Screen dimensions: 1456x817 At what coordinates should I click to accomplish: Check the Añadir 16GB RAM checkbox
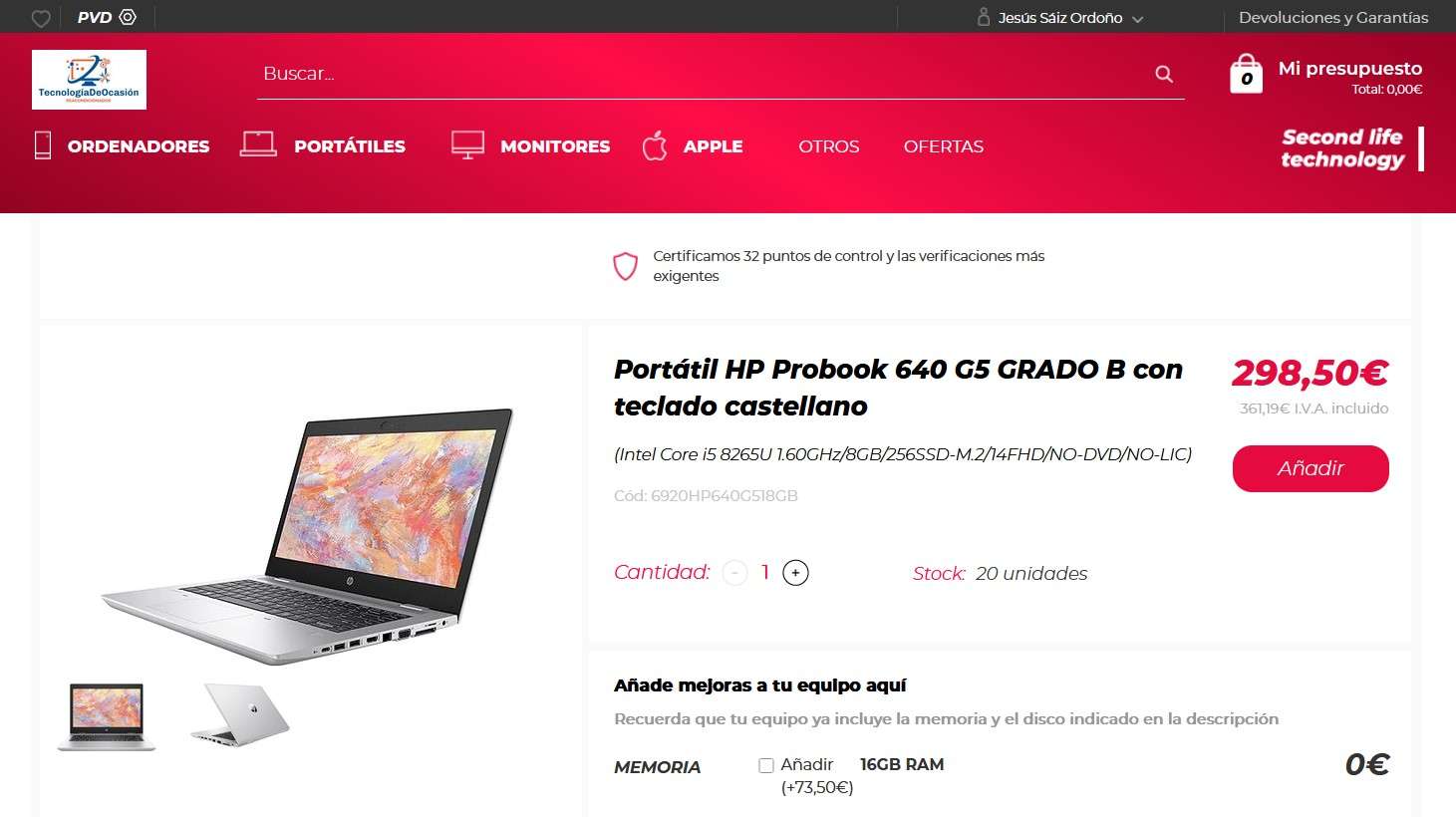coord(766,765)
